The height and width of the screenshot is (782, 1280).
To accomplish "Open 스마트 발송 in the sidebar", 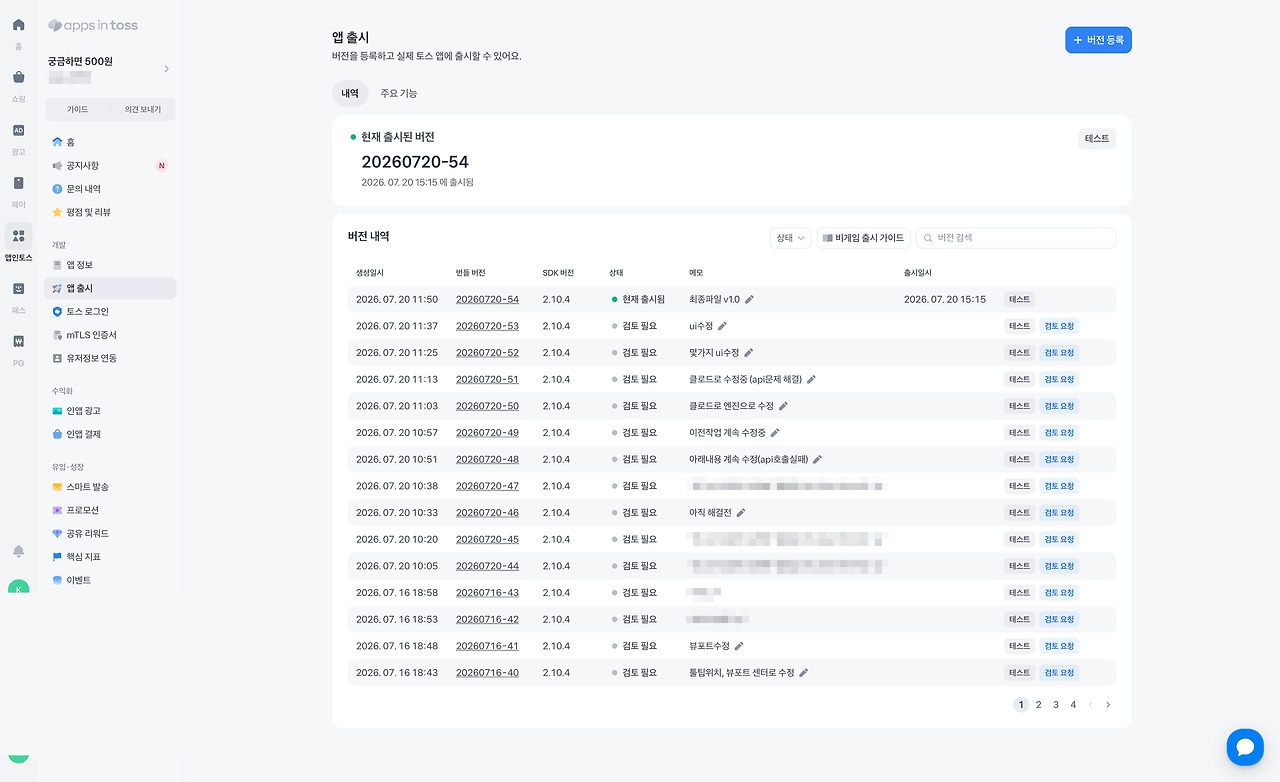I will 110,487.
